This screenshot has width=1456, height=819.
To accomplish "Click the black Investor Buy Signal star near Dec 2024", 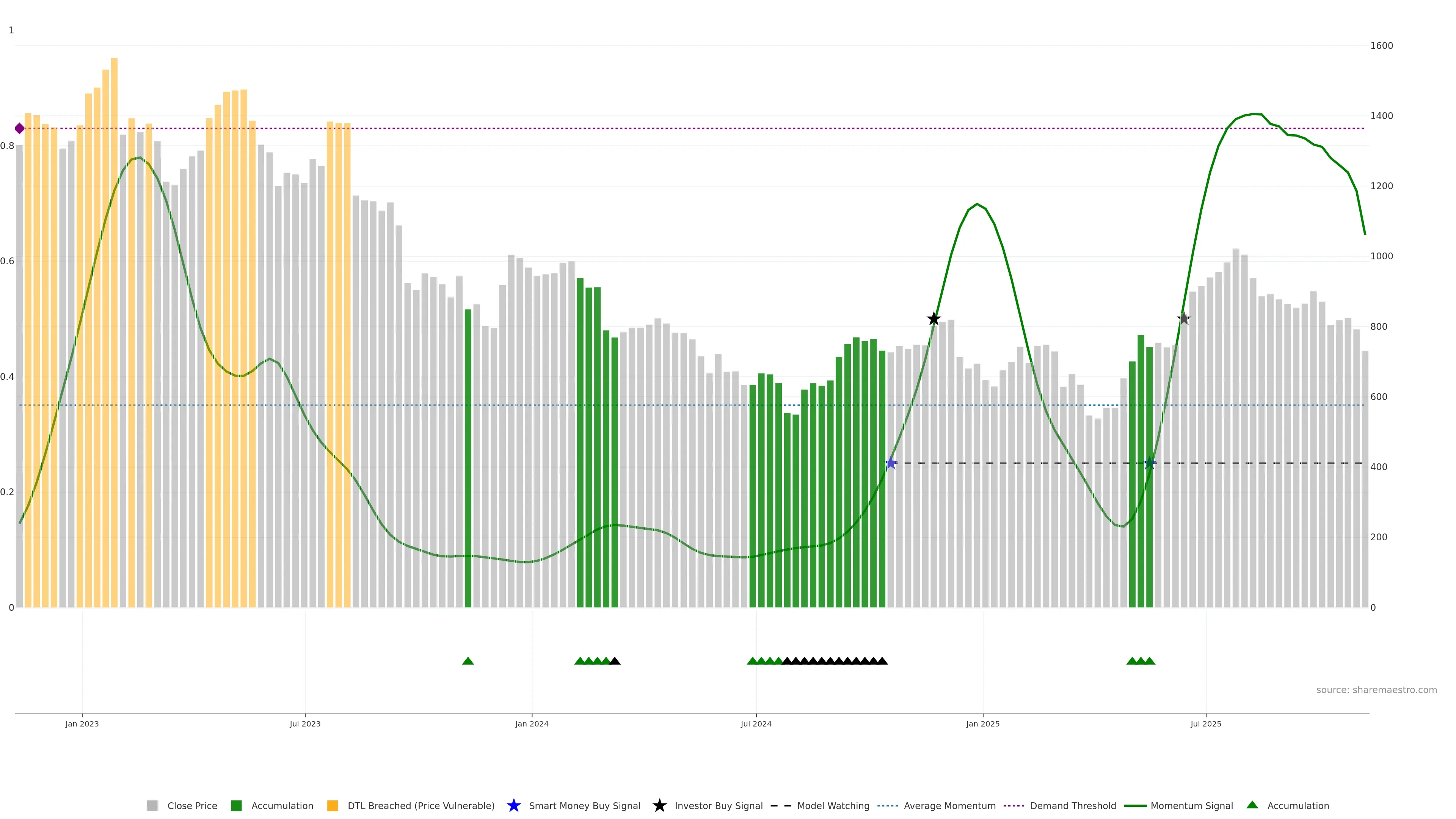I will tap(934, 319).
